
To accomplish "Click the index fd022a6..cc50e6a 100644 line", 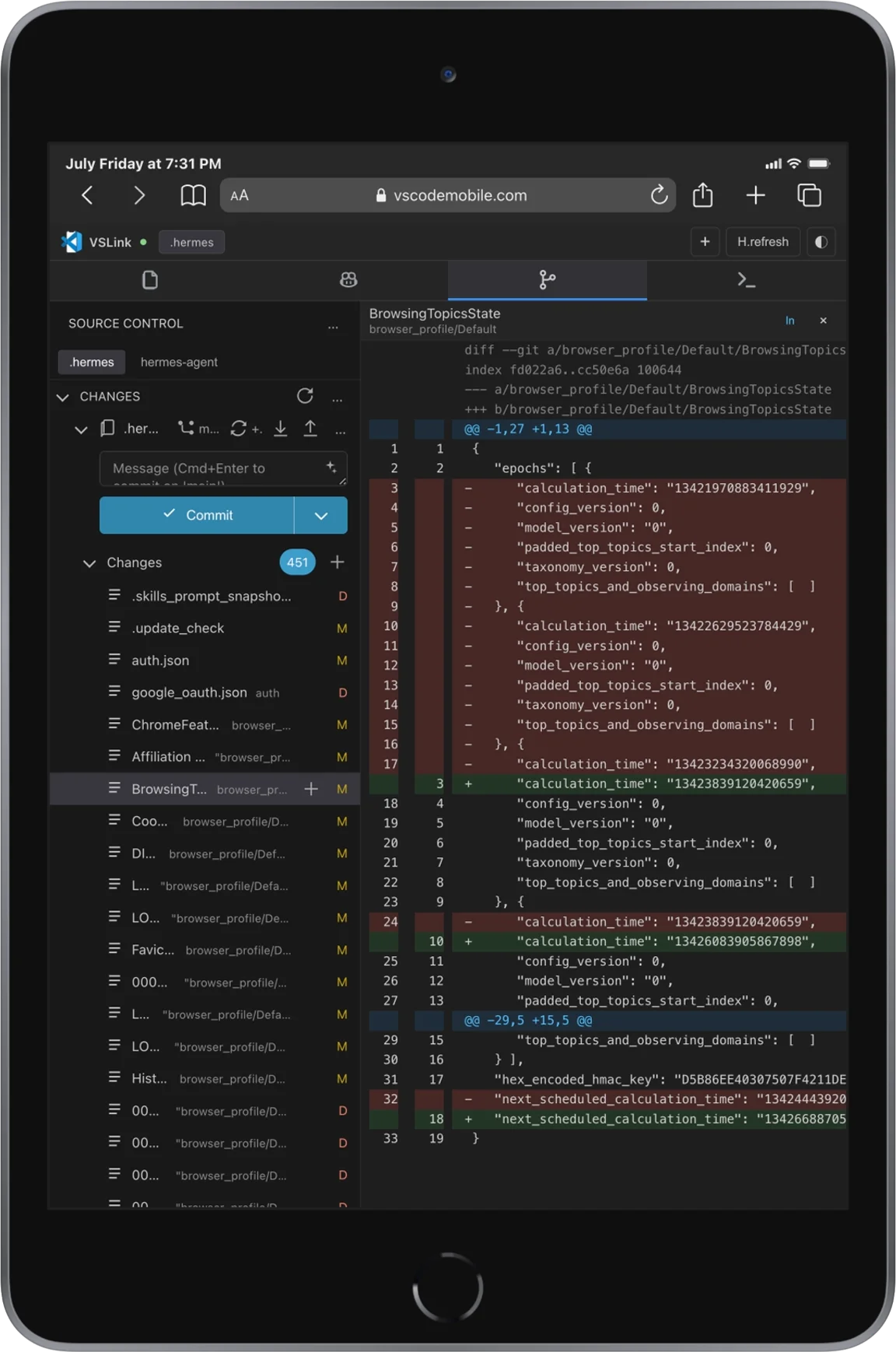I will click(573, 370).
